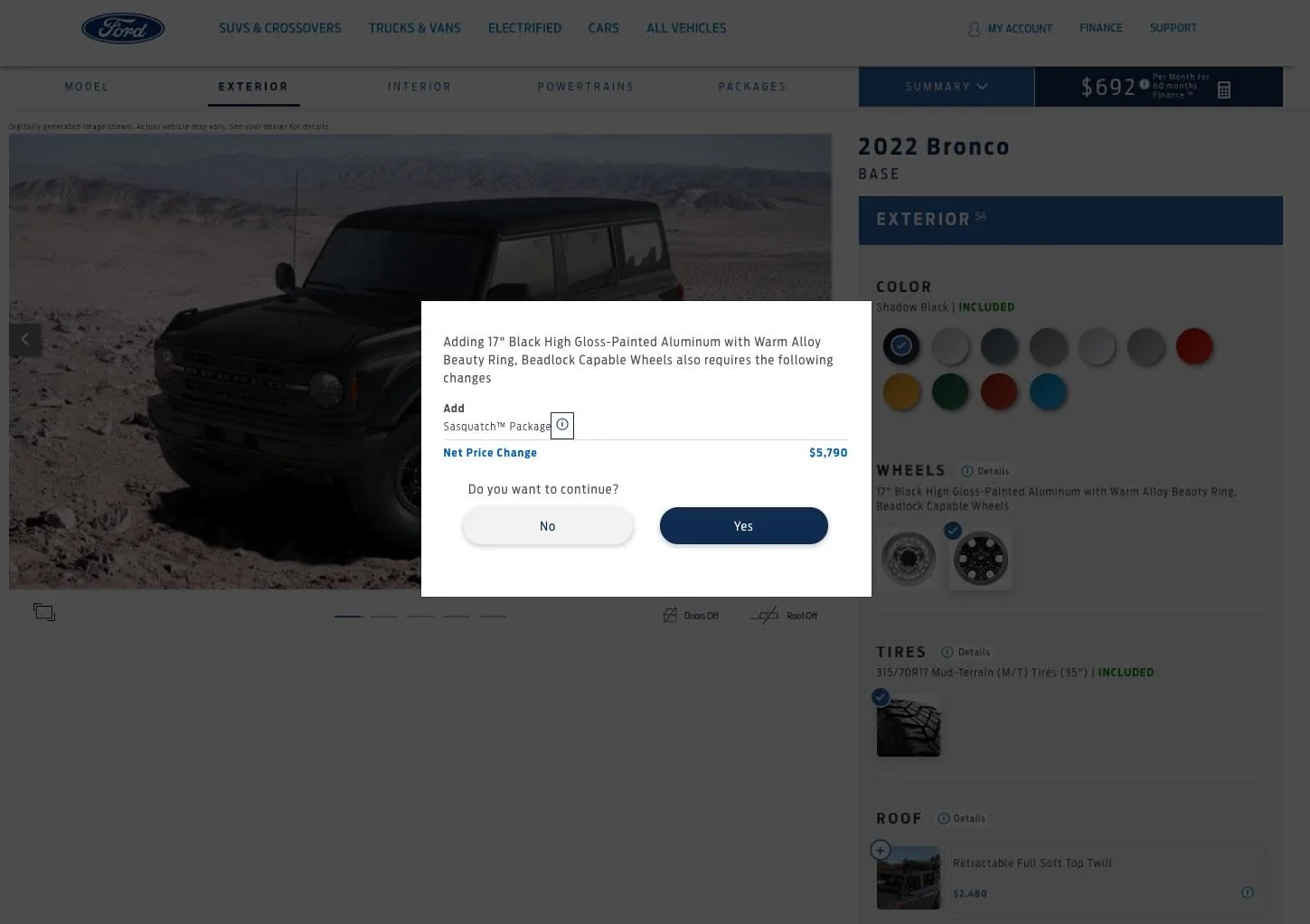The width and height of the screenshot is (1310, 924).
Task: Confirm with the Yes button
Action: point(743,526)
